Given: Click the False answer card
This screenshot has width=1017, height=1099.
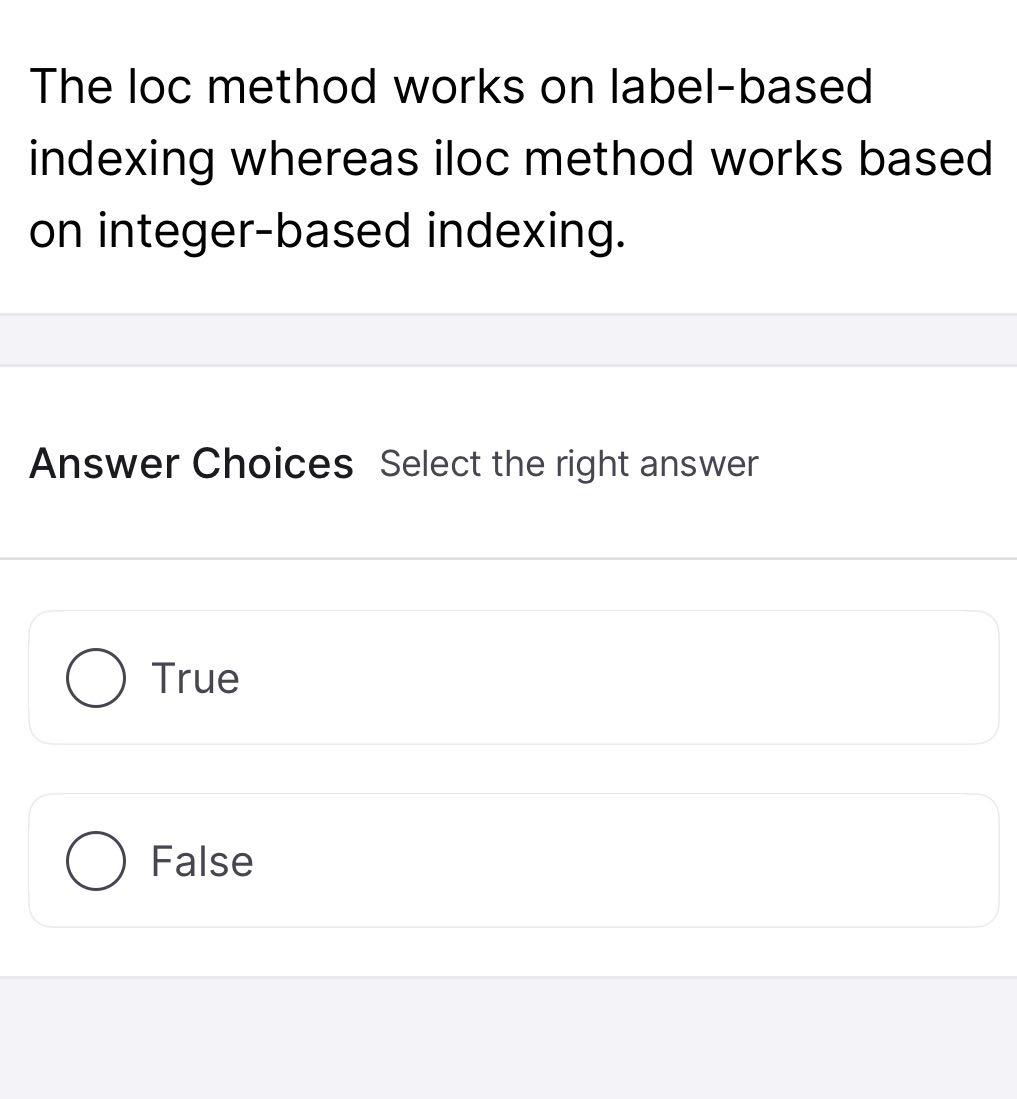Looking at the screenshot, I should [514, 860].
